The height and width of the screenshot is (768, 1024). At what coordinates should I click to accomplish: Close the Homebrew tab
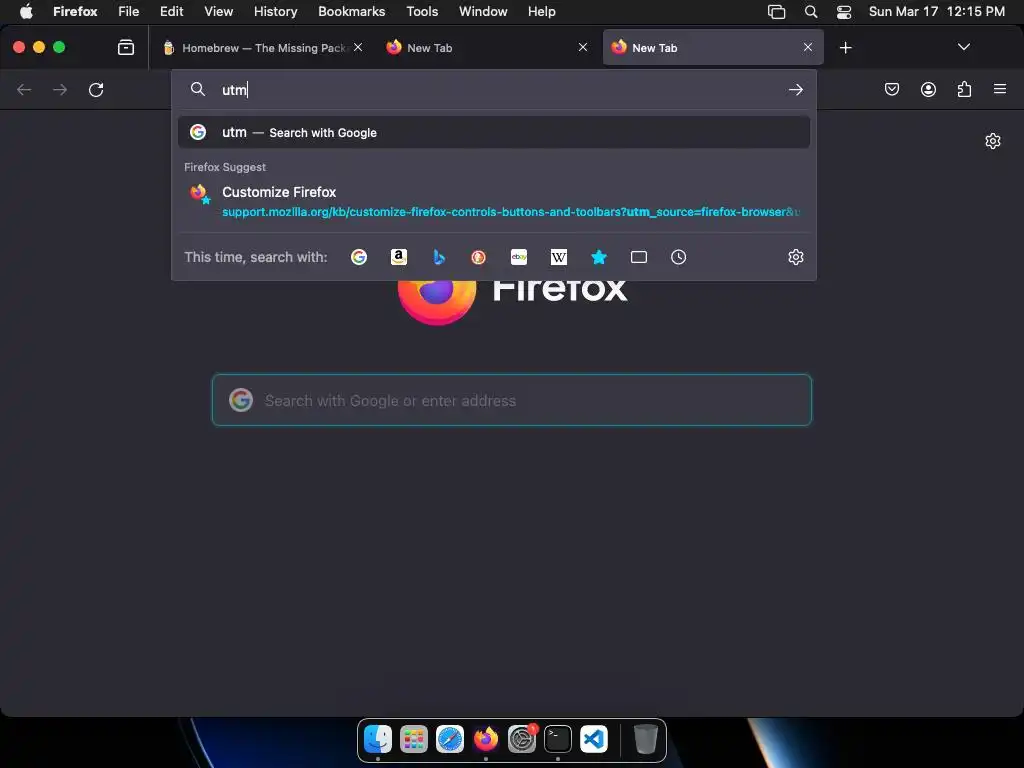point(358,47)
